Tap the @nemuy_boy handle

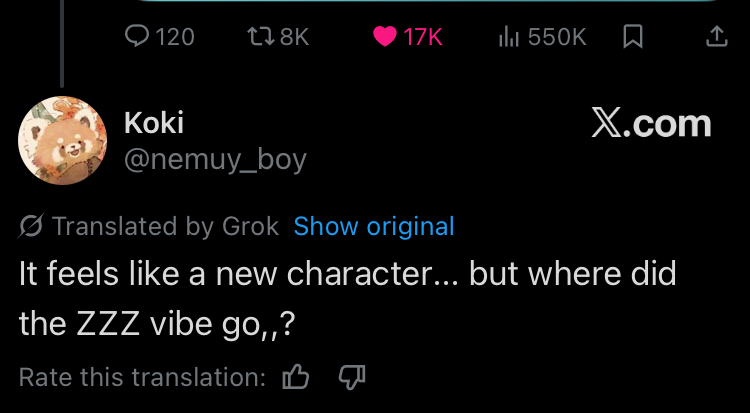[x=214, y=159]
